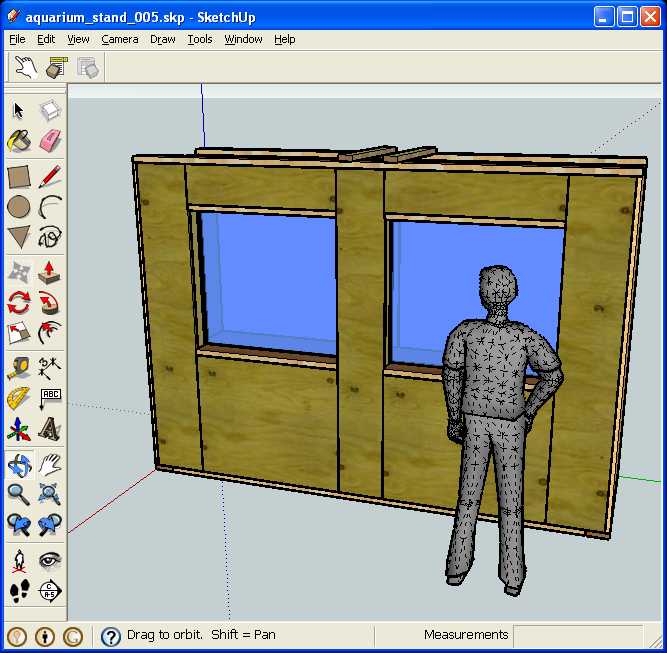Image resolution: width=667 pixels, height=653 pixels.
Task: Pick the pink Eraser tool
Action: tap(50, 141)
